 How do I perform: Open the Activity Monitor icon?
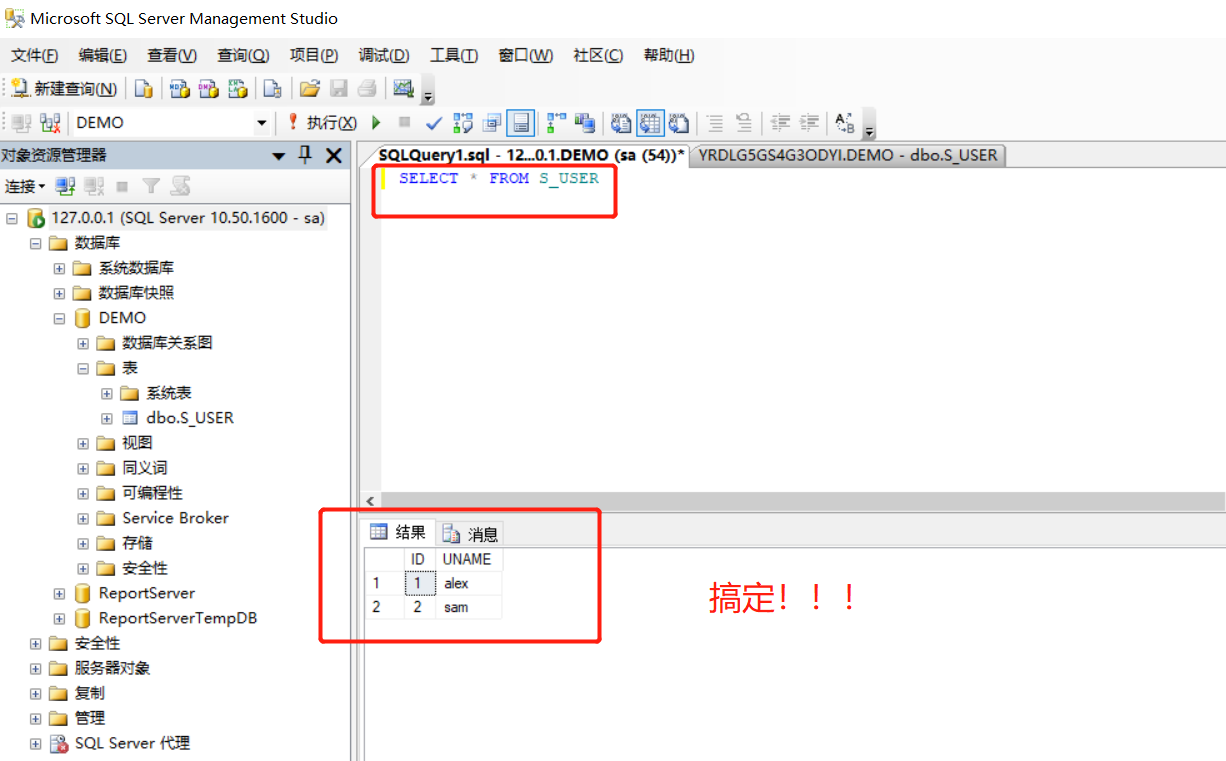[403, 88]
